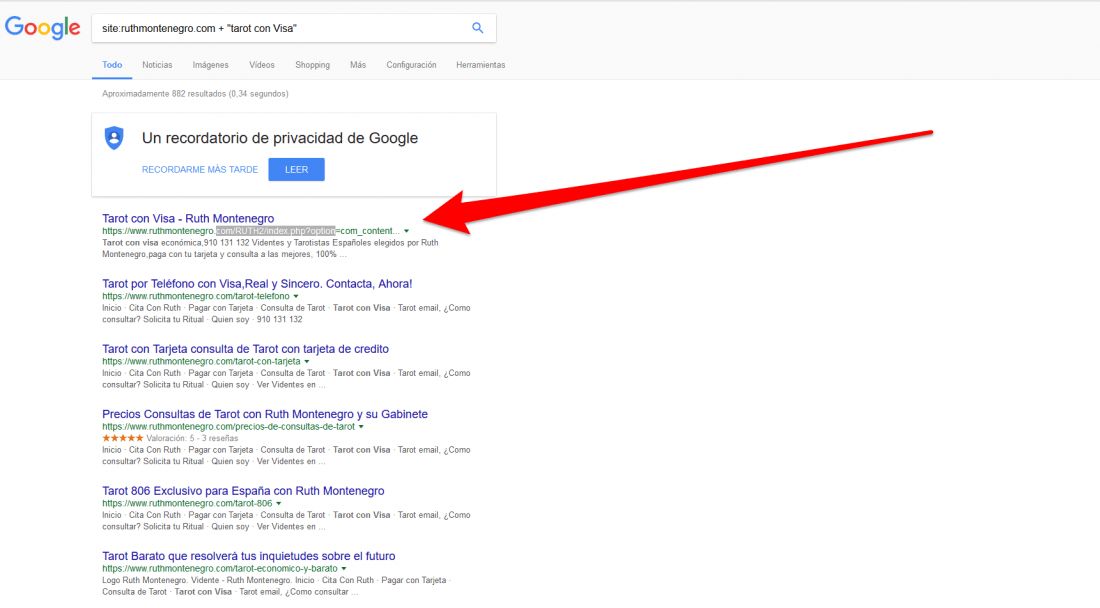1100x608 pixels.
Task: Click 'Un recordatorio de privacidad de Google' heading
Action: [x=280, y=138]
